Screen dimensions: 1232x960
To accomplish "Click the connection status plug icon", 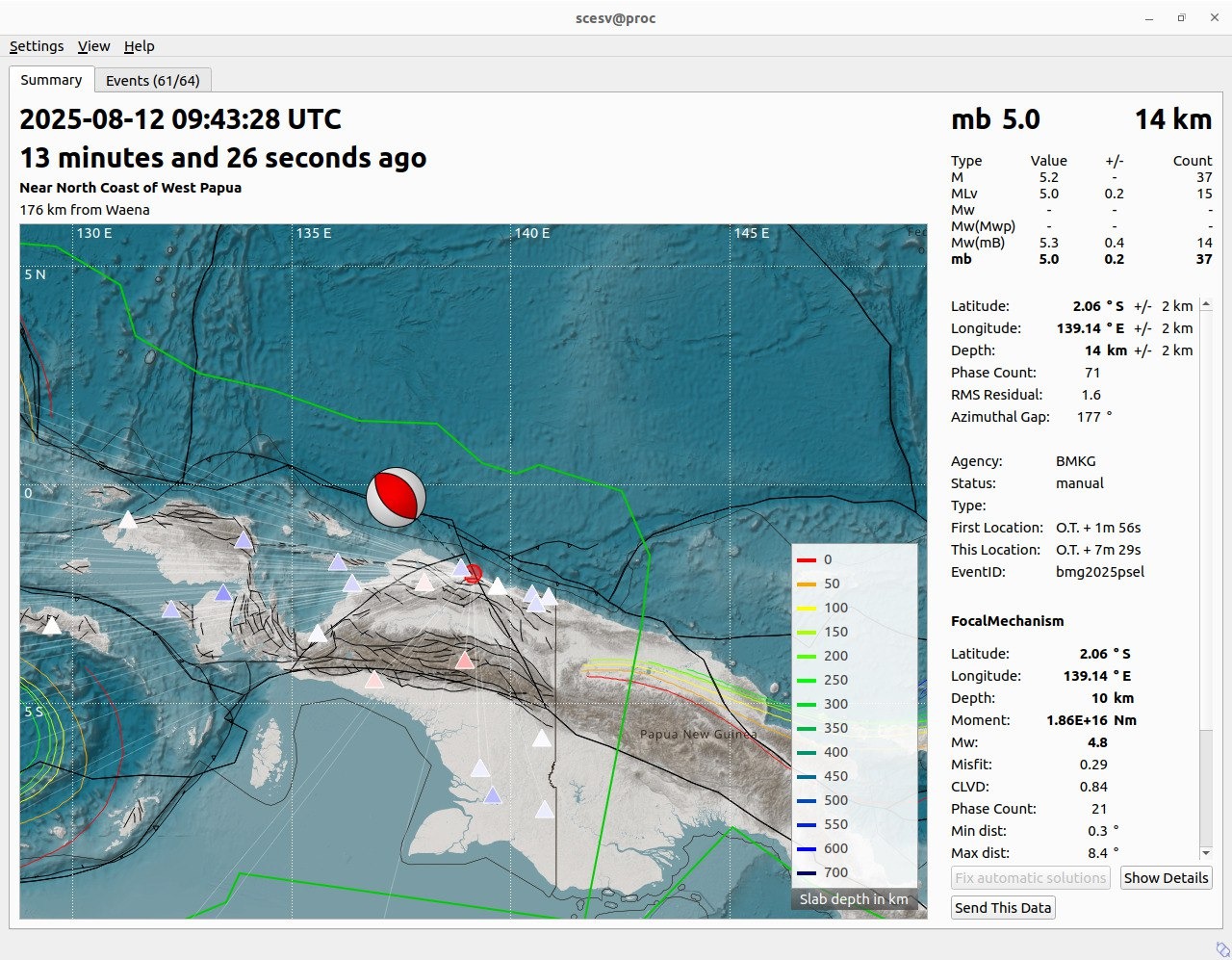I will pyautogui.click(x=1222, y=949).
